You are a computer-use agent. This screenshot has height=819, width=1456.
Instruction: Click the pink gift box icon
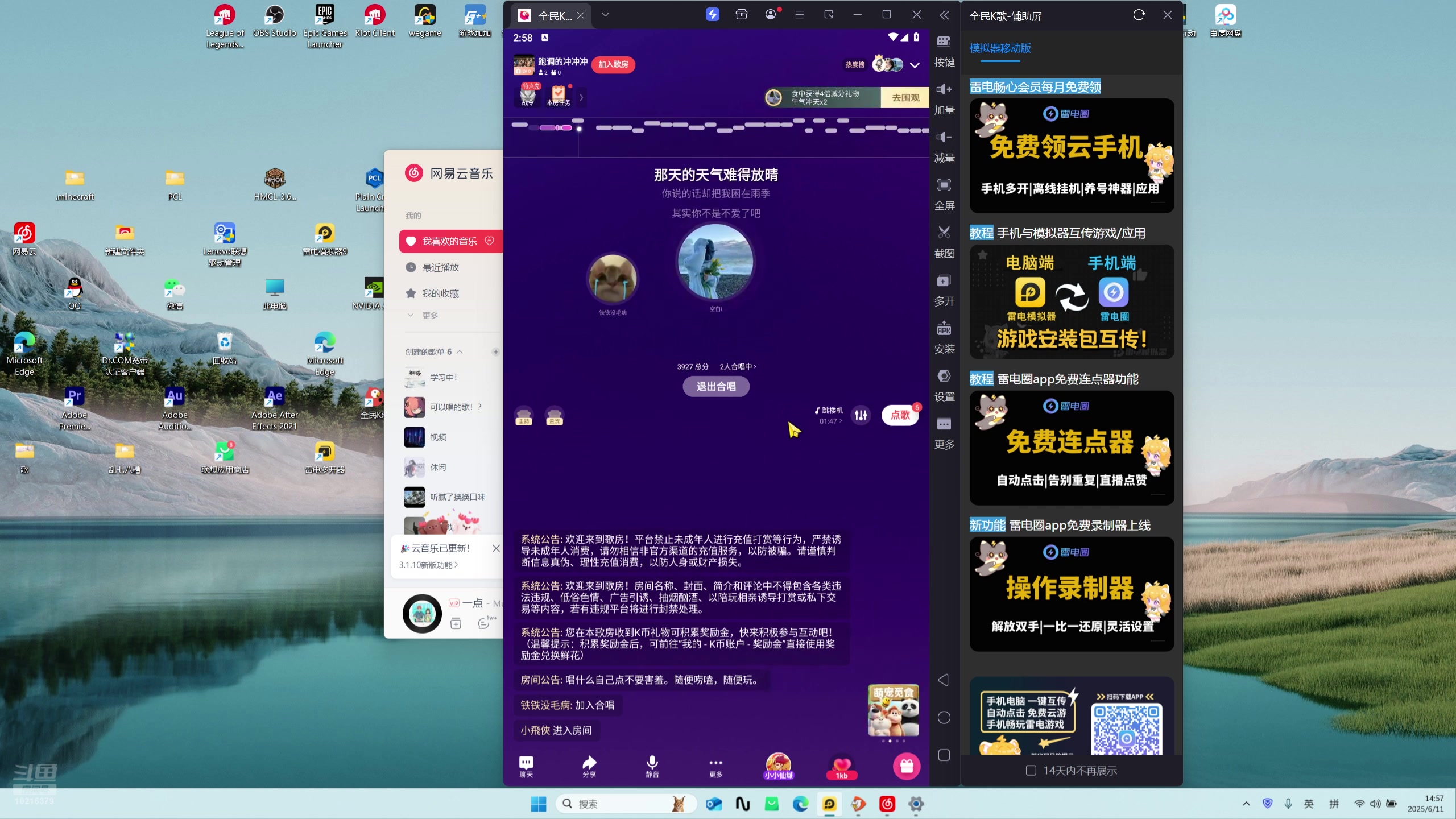tap(907, 766)
